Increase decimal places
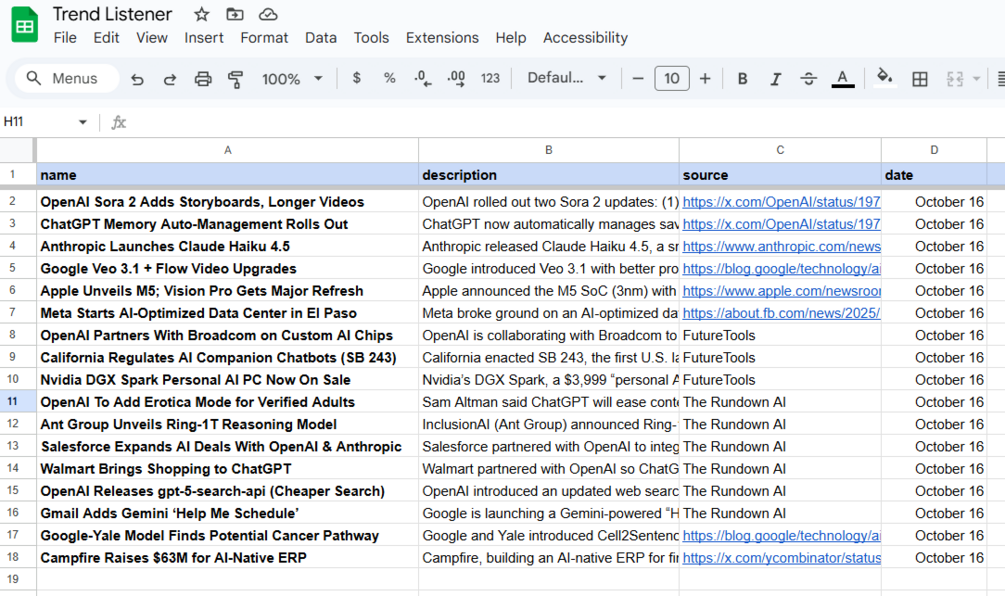This screenshot has width=1005, height=596. tap(456, 78)
